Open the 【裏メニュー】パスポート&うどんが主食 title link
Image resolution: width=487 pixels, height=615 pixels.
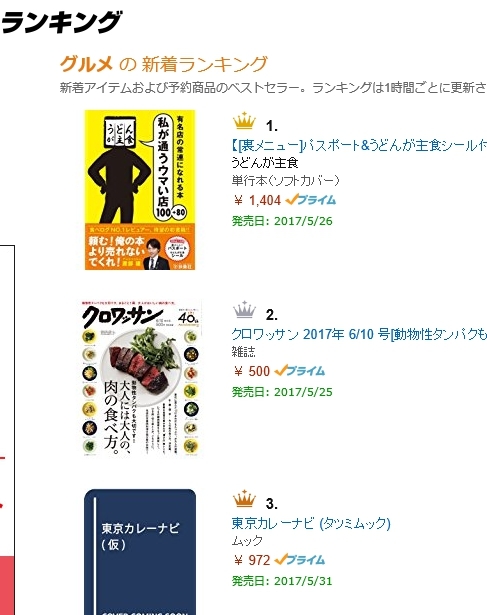[359, 146]
